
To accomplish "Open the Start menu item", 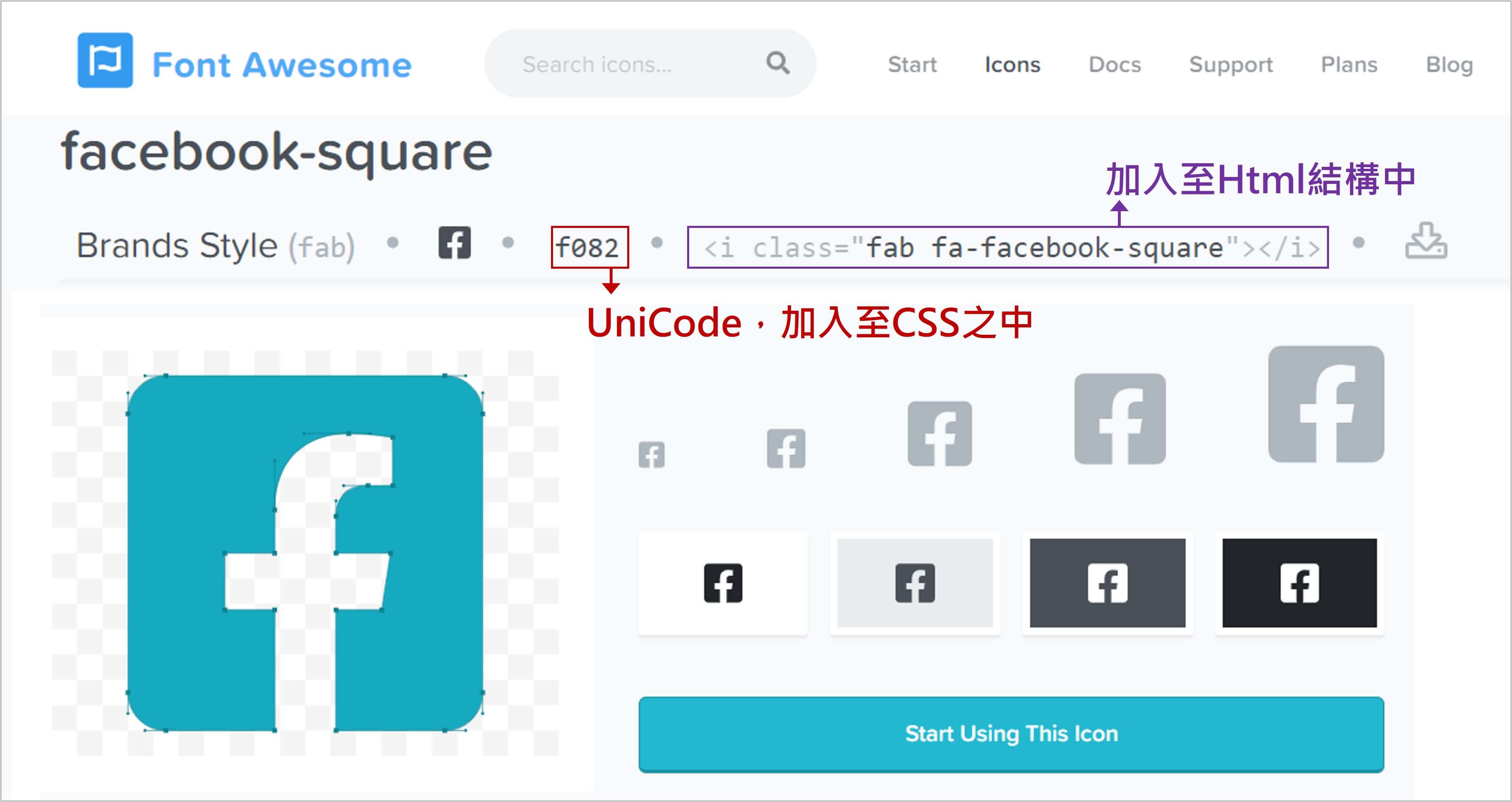I will 912,64.
